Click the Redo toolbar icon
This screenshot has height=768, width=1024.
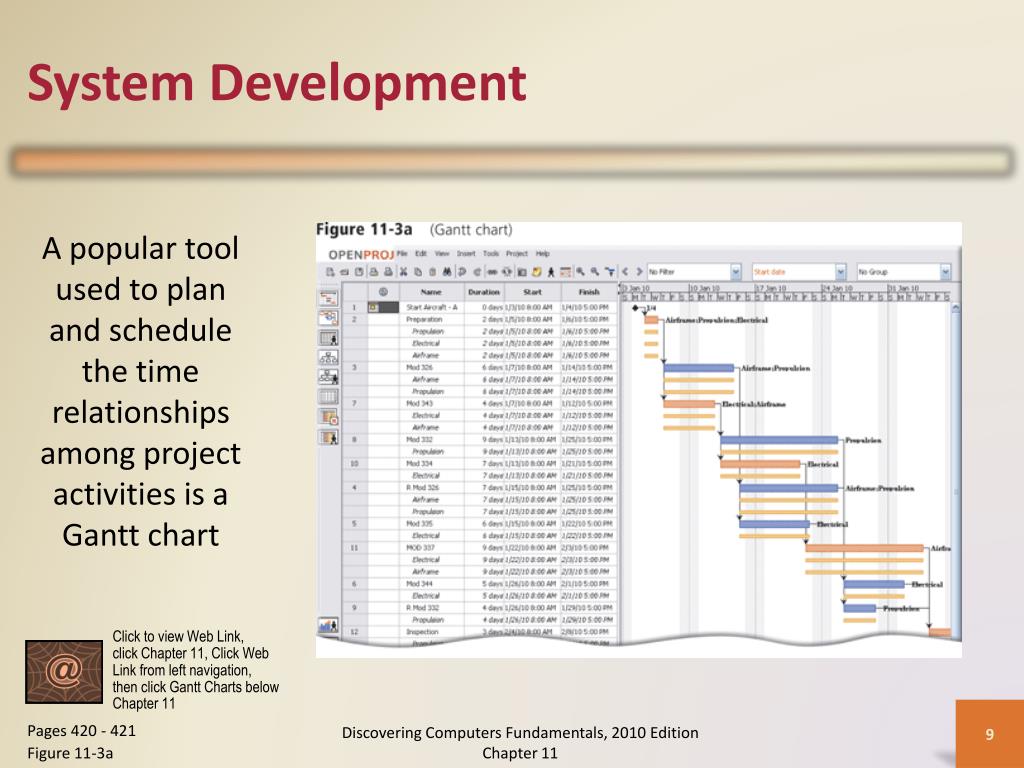pos(477,272)
